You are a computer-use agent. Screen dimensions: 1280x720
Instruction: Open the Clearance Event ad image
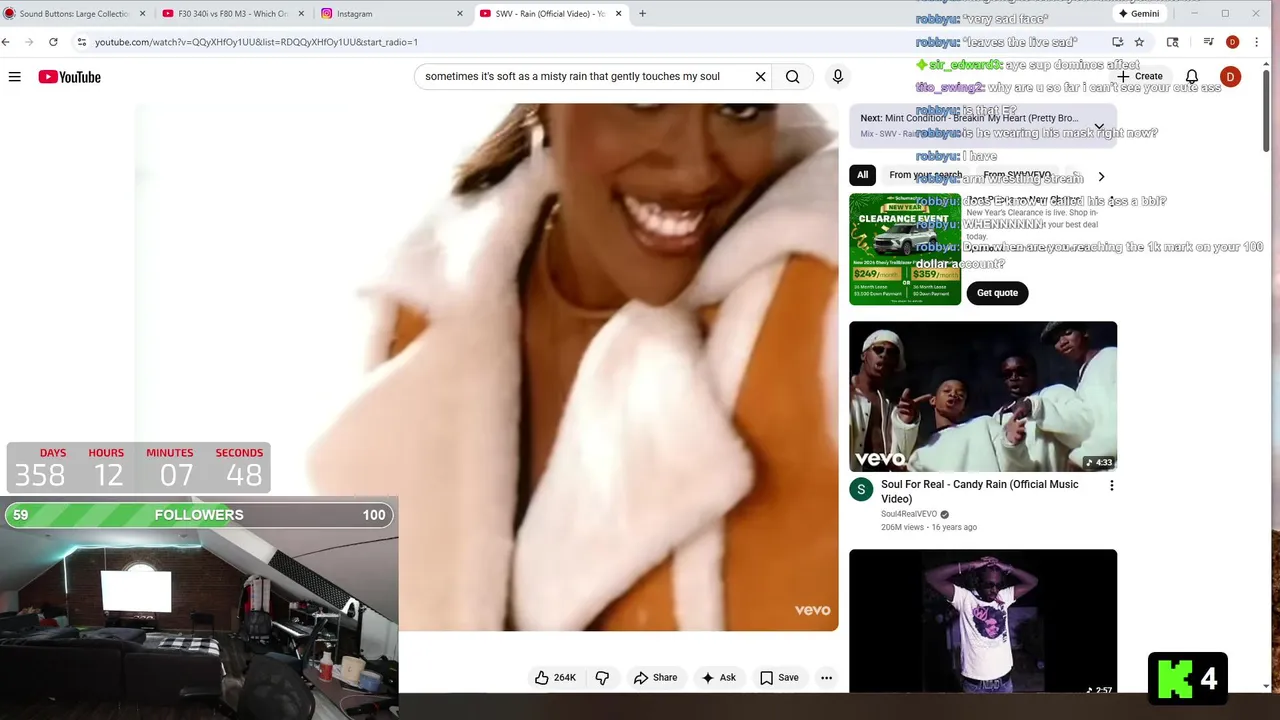click(x=905, y=249)
